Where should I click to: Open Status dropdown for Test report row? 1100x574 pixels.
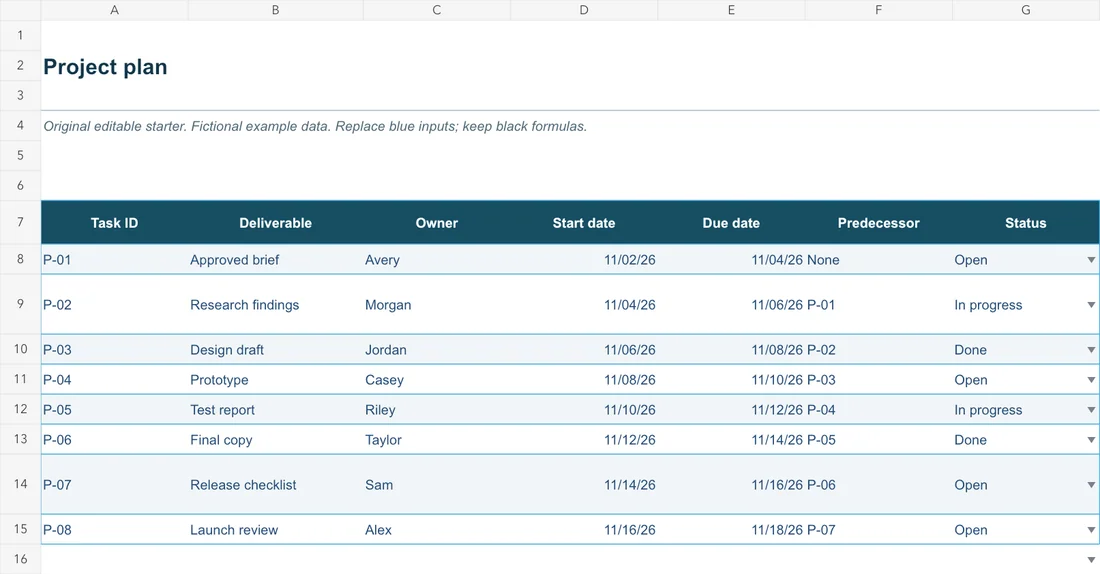(1091, 410)
